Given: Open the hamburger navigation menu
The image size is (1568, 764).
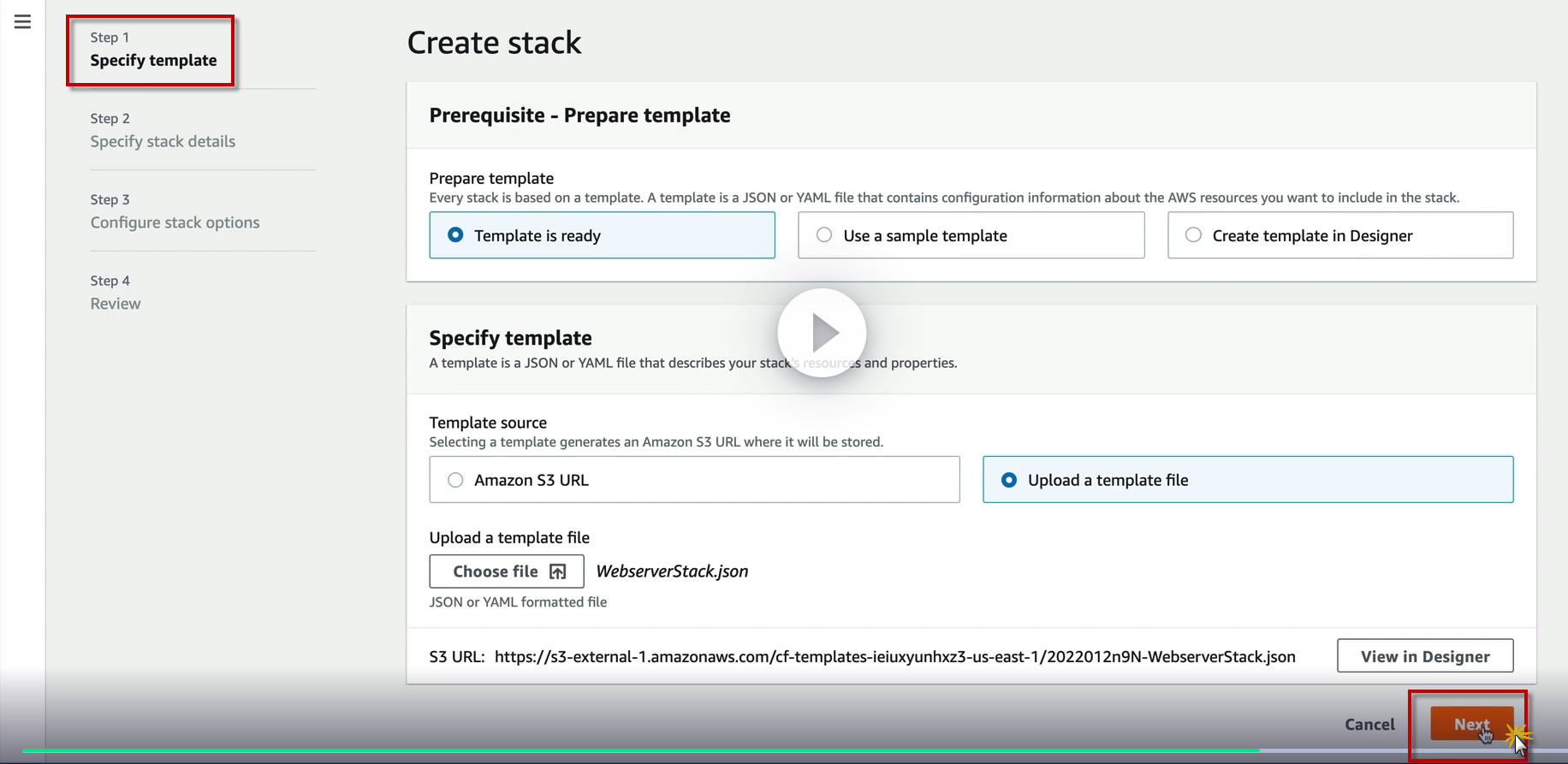Looking at the screenshot, I should [x=23, y=22].
